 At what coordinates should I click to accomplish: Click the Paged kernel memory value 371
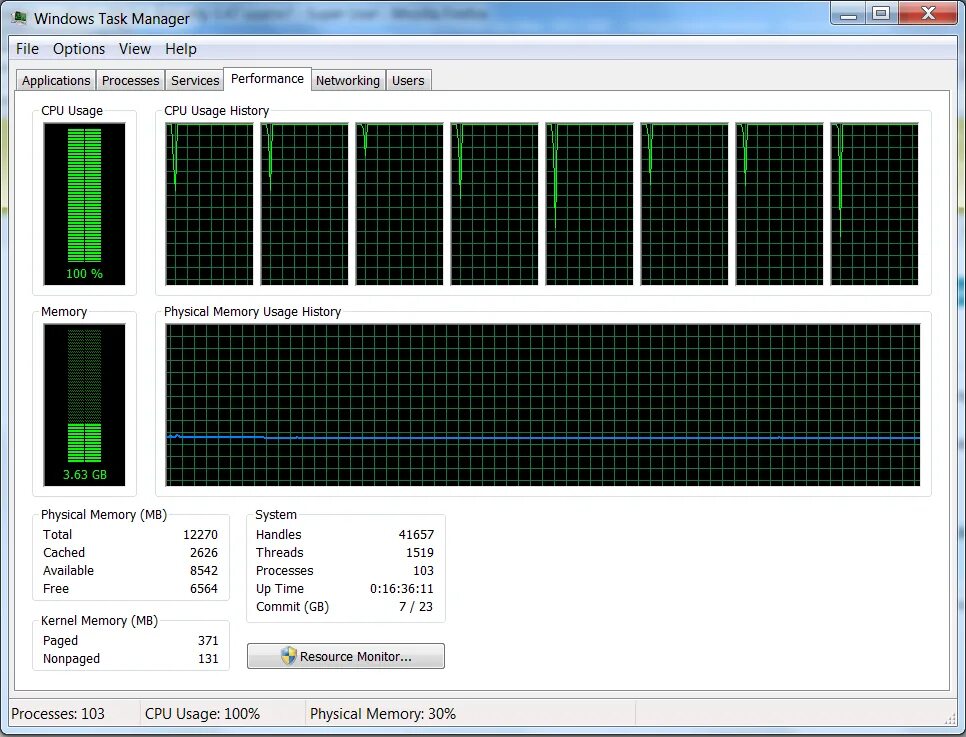tap(208, 640)
